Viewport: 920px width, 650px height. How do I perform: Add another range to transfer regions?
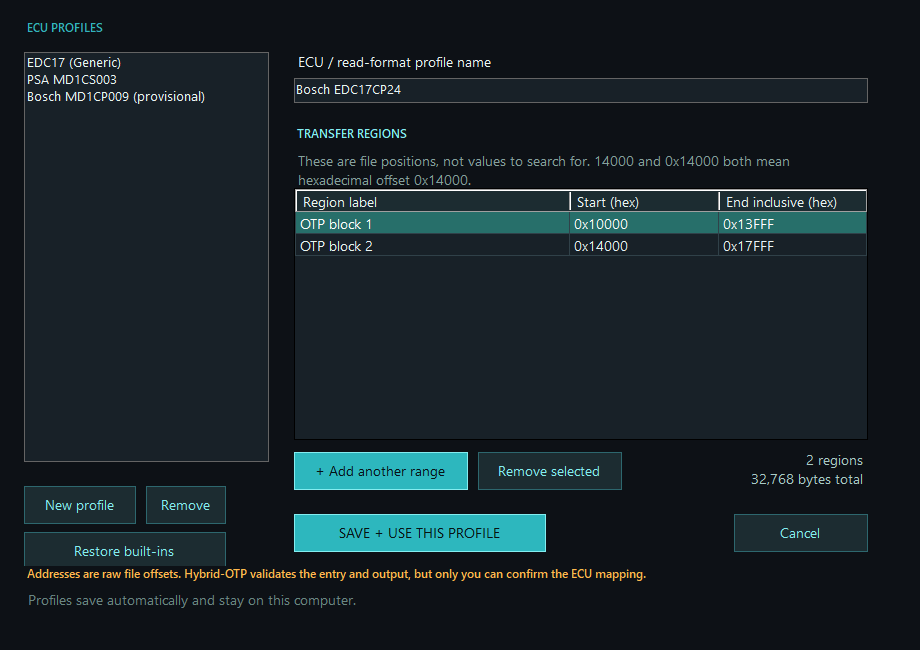tap(381, 471)
